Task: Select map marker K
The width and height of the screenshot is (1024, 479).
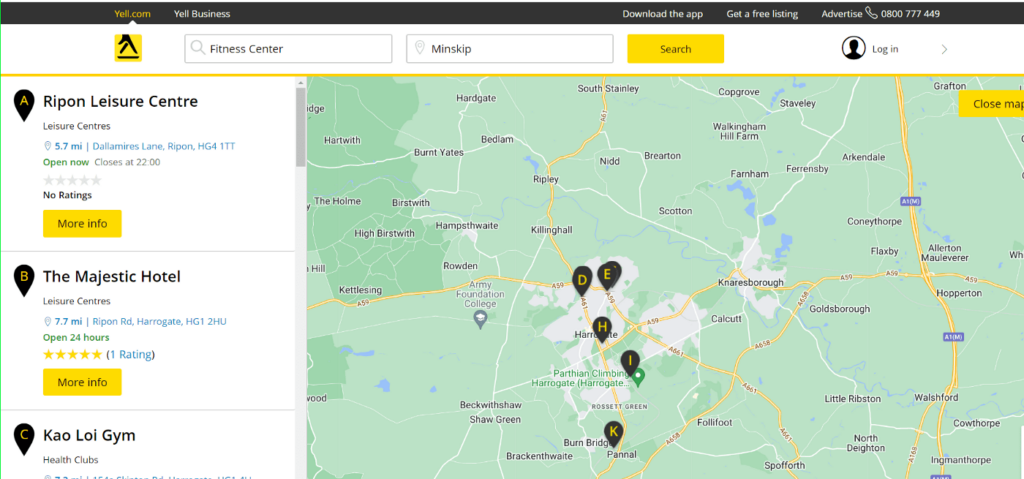Action: click(613, 433)
